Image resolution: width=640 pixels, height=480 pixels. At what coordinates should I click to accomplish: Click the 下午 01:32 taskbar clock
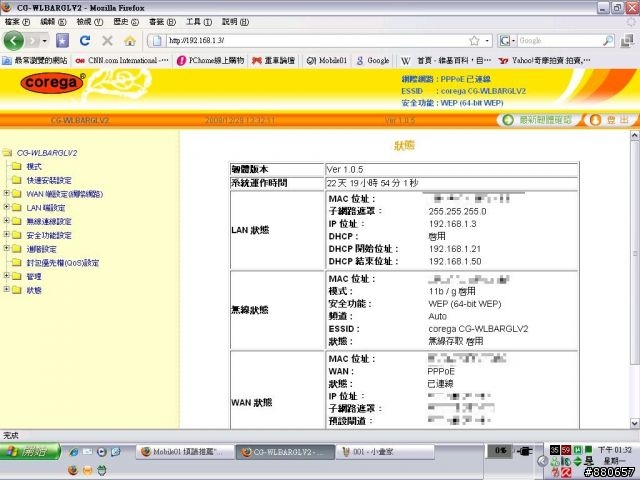(614, 450)
